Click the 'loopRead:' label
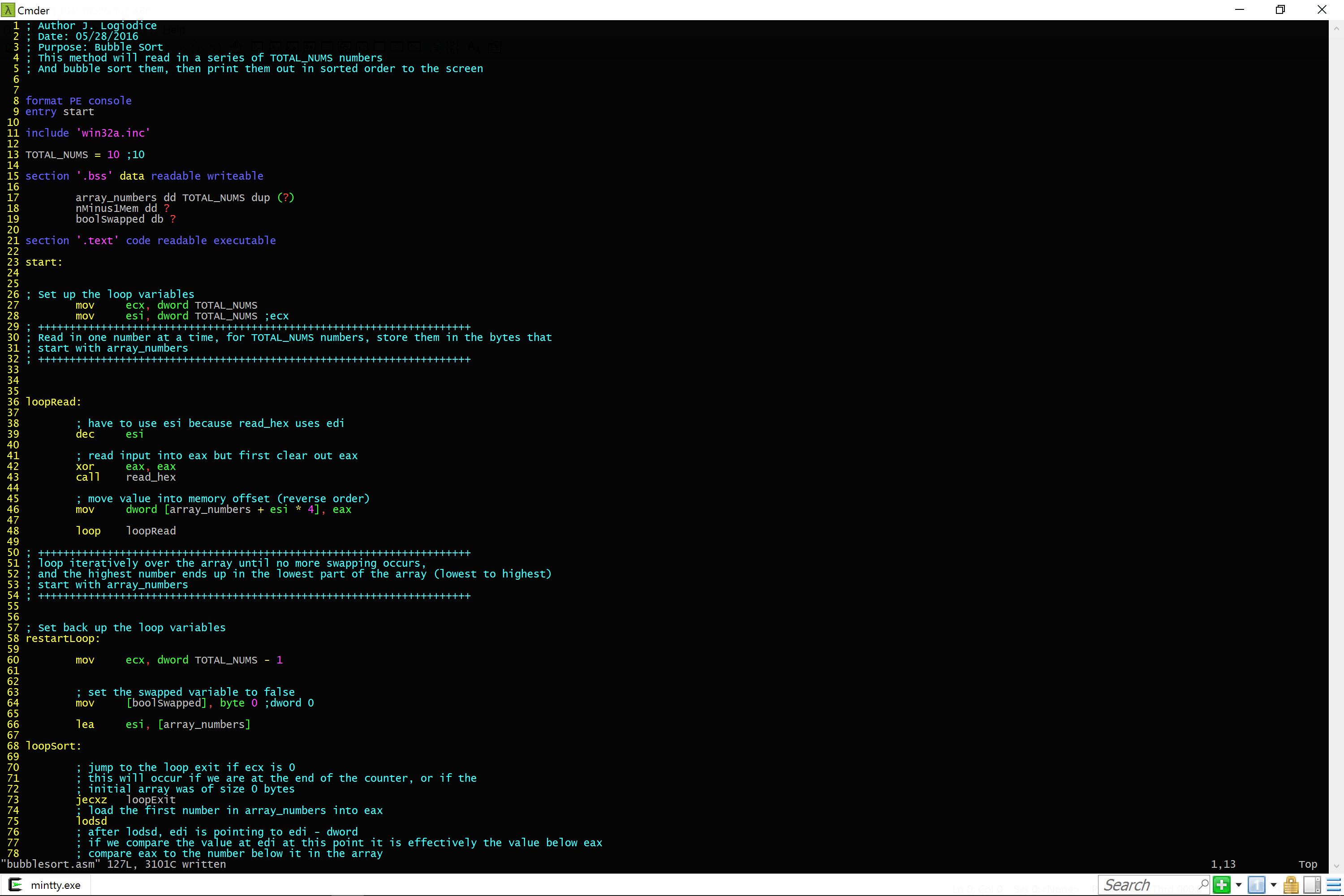1344x896 pixels. 53,402
